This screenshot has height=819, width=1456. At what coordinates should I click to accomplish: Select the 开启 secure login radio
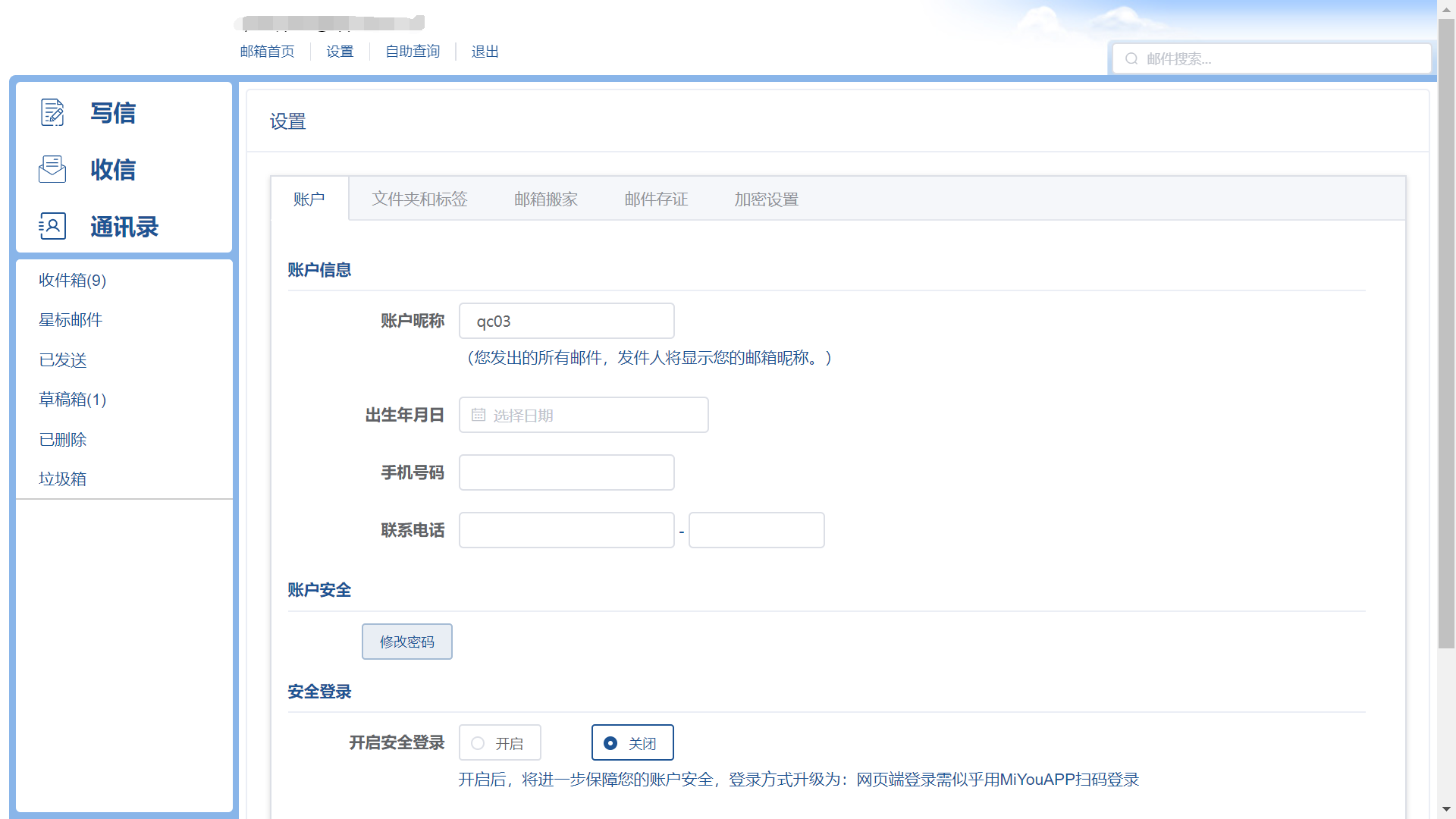478,743
